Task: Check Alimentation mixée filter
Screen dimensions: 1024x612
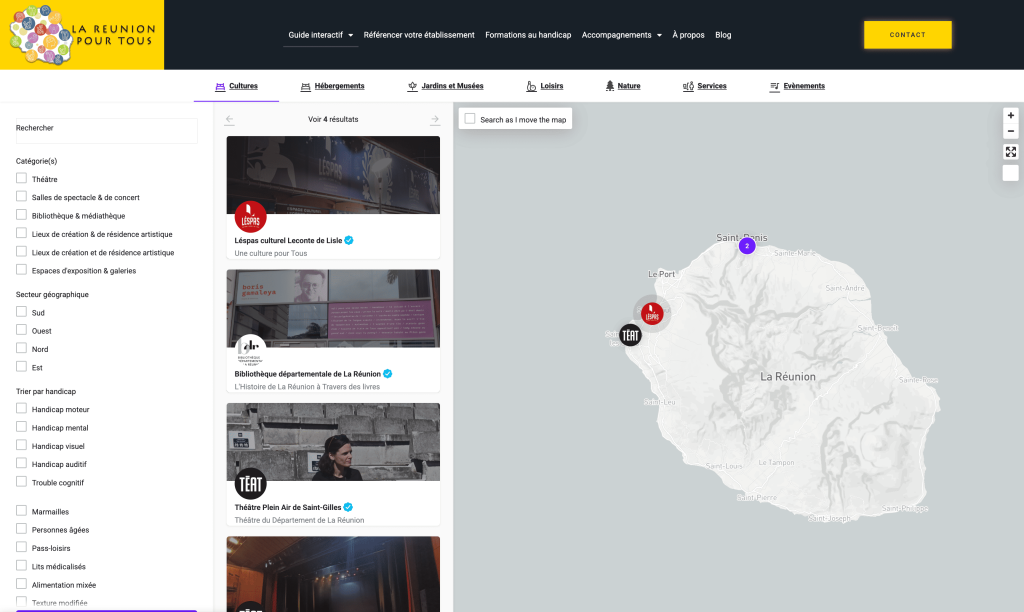Action: pyautogui.click(x=22, y=584)
